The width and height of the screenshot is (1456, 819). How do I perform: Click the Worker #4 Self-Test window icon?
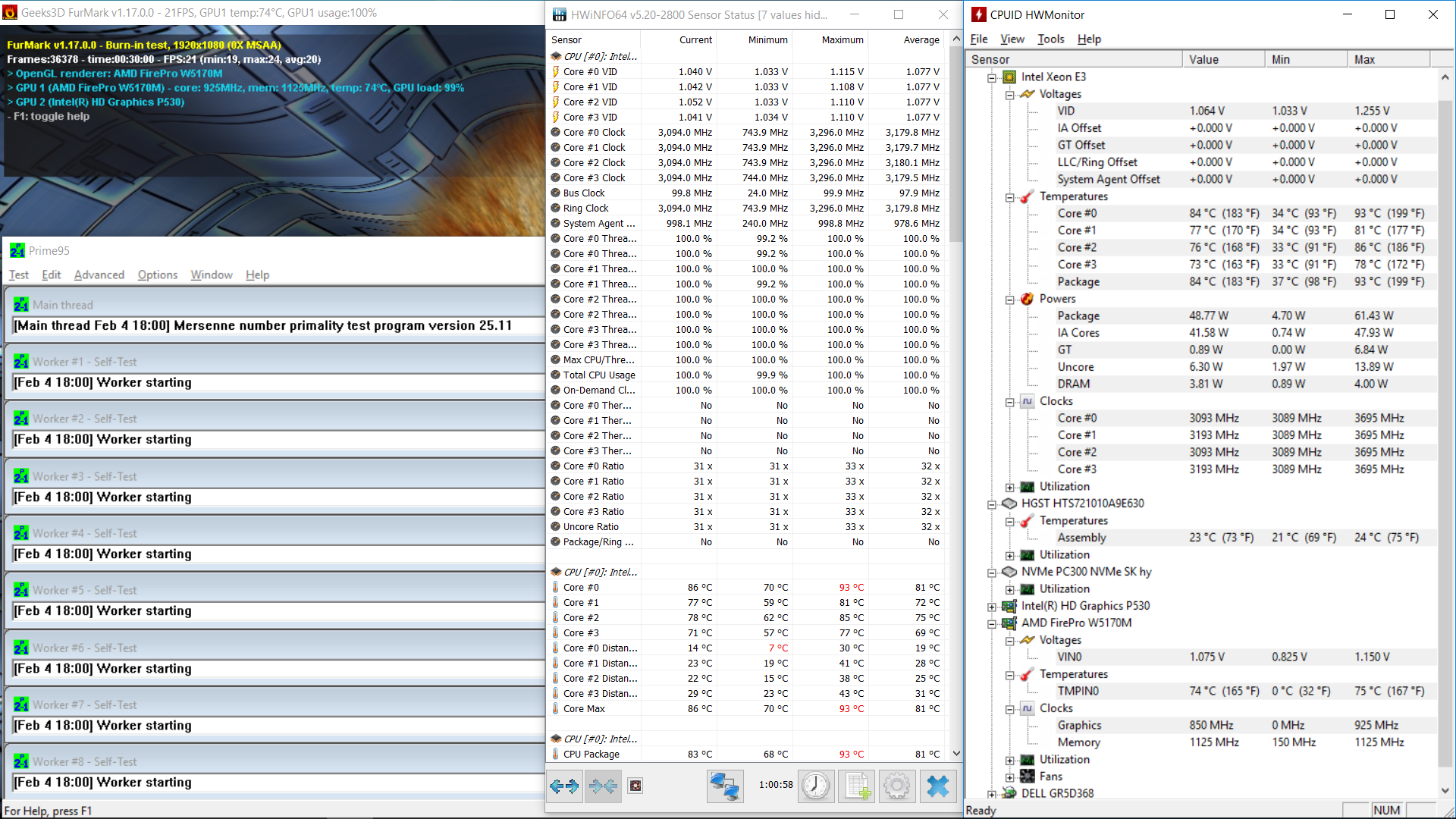pos(21,533)
